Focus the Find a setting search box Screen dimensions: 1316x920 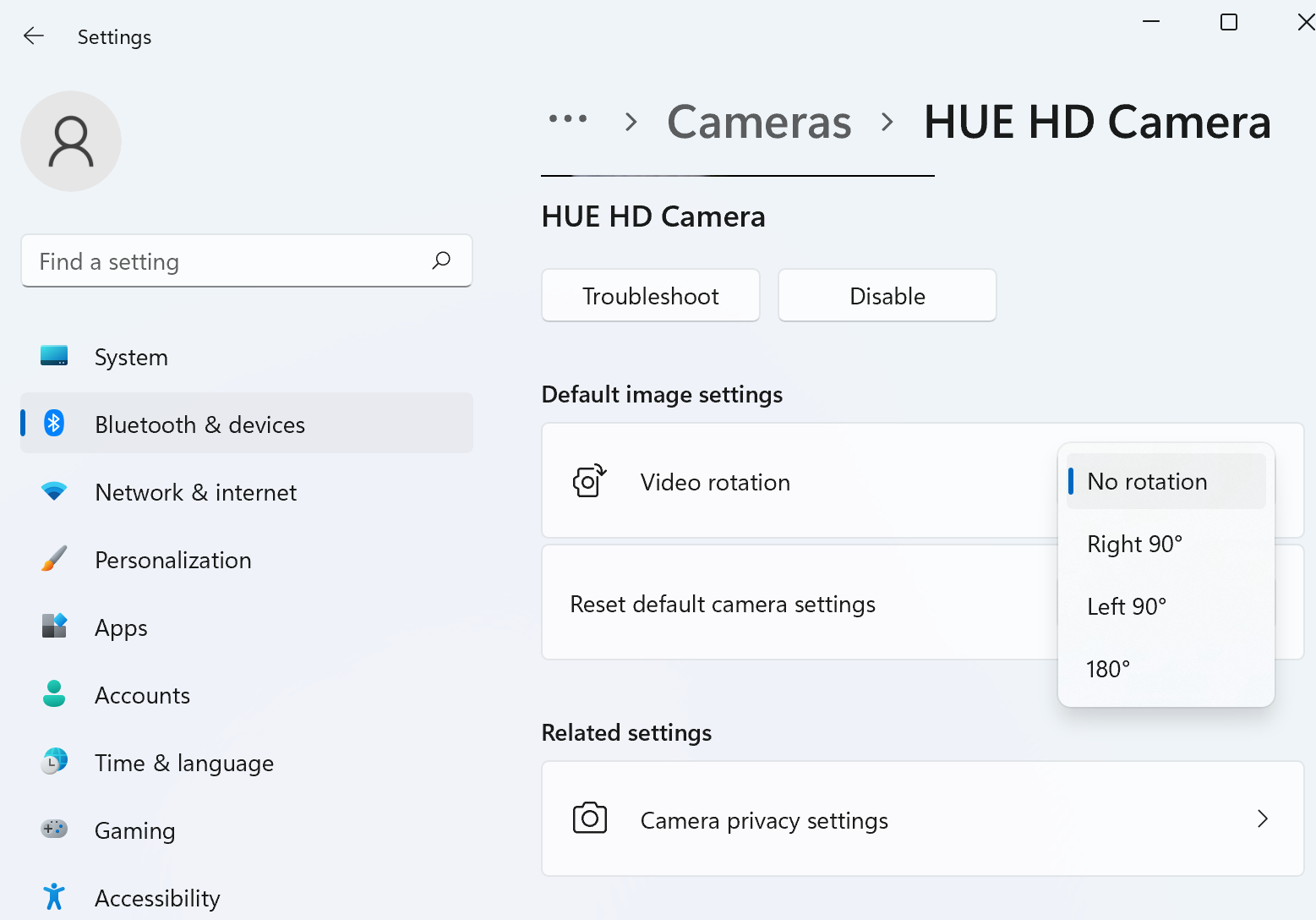click(x=247, y=260)
